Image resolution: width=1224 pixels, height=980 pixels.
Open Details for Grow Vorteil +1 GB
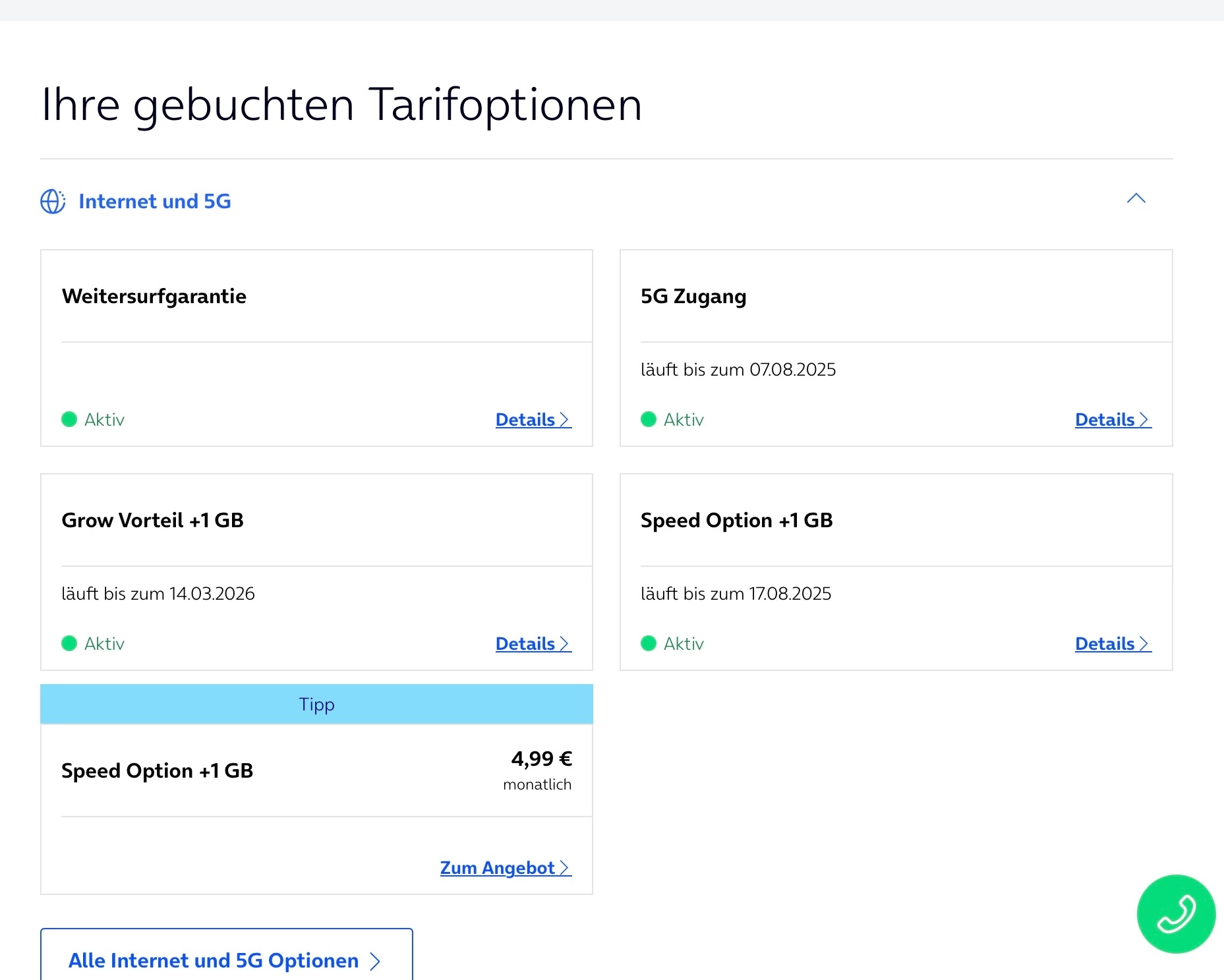click(533, 644)
